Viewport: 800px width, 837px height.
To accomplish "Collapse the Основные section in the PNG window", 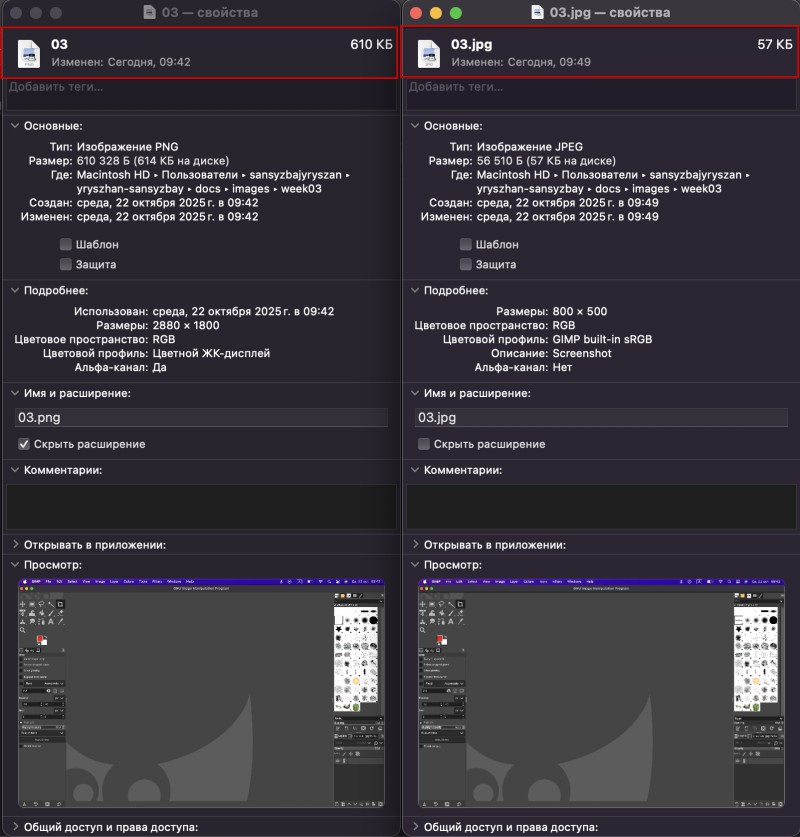I will 15,126.
